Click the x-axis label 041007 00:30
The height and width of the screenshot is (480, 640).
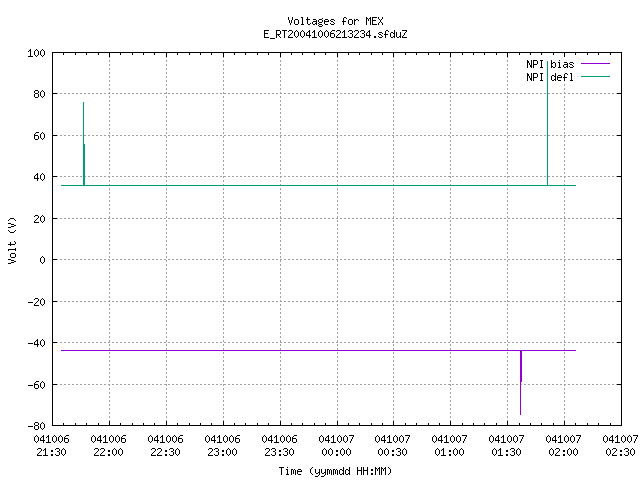point(393,446)
